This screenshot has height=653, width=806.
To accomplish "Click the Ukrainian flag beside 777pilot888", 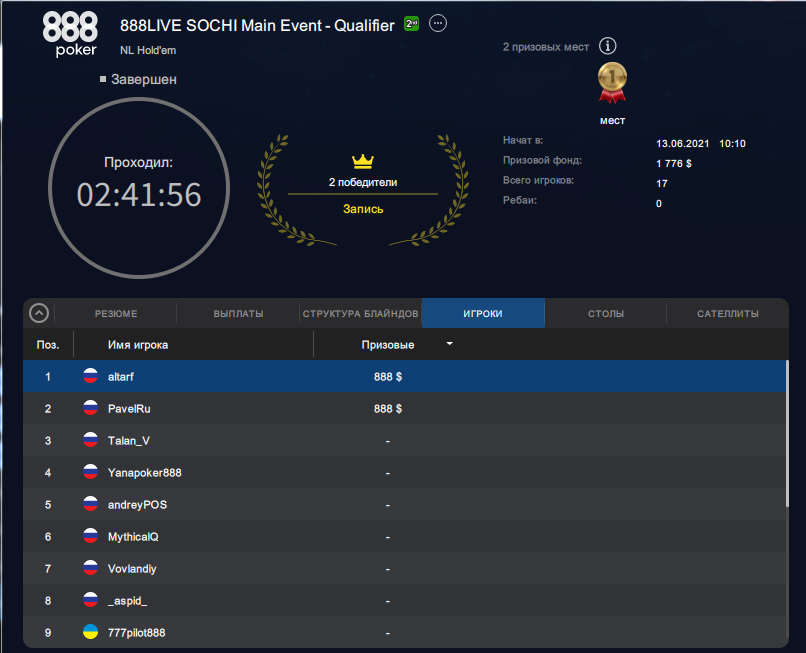I will pyautogui.click(x=90, y=633).
